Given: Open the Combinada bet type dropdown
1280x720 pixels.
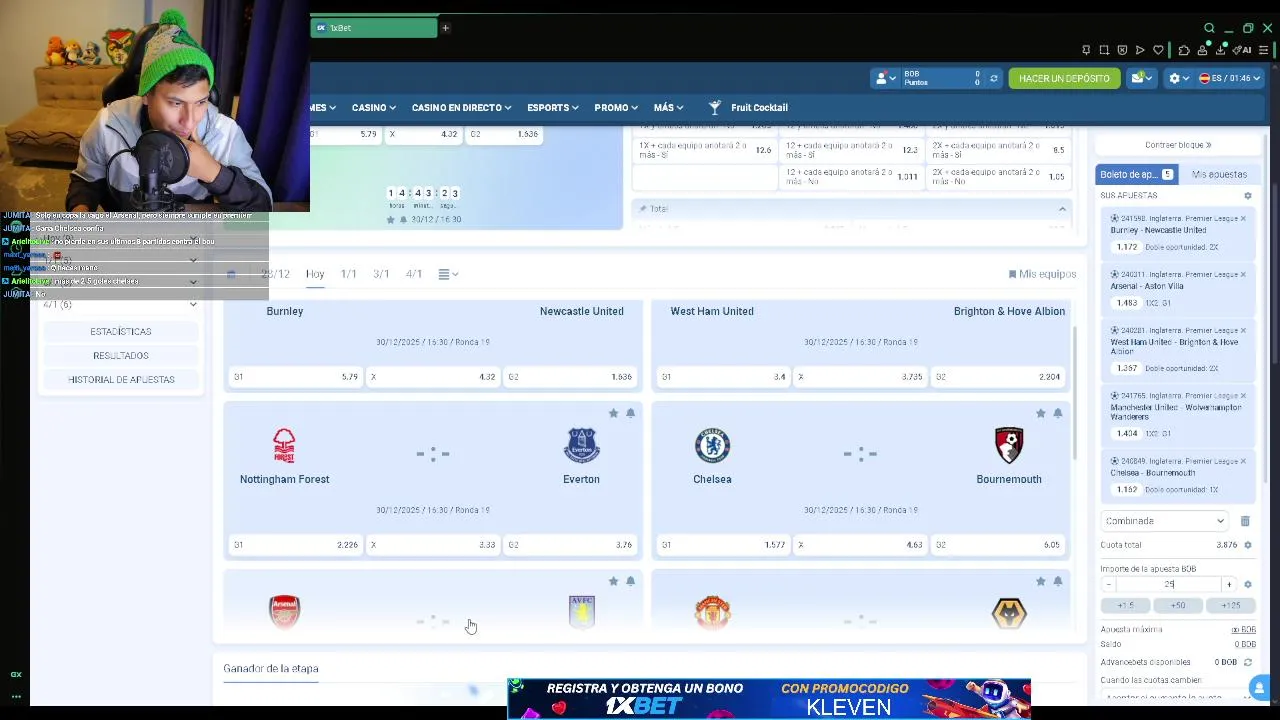Looking at the screenshot, I should [x=1165, y=521].
